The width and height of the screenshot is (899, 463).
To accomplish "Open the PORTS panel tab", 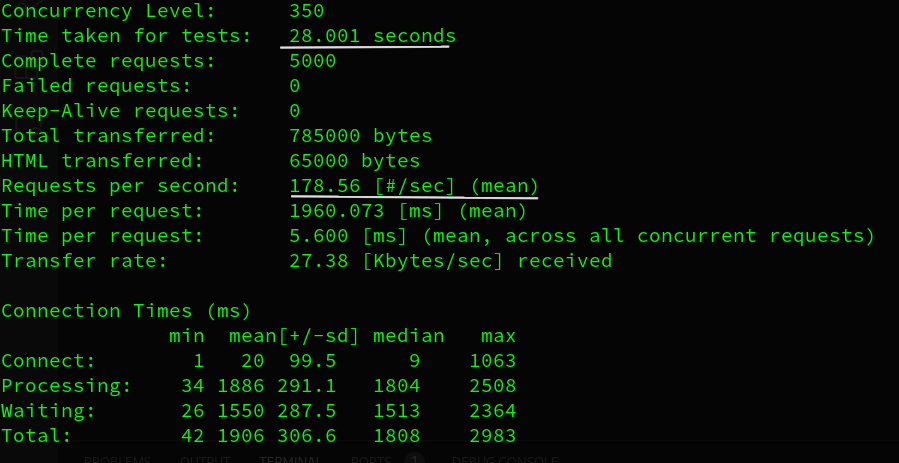I will click(x=371, y=460).
